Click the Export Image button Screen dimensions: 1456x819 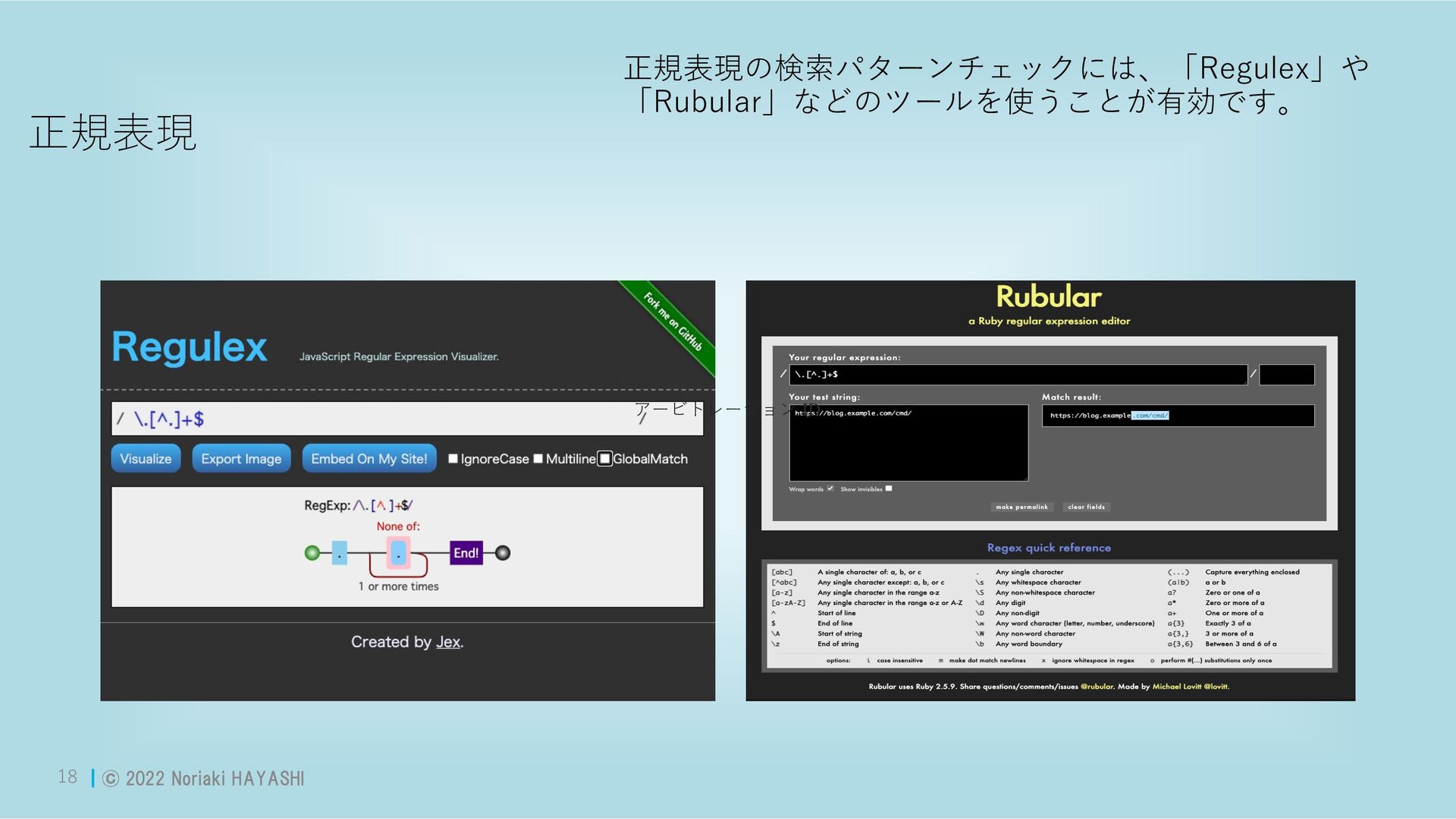241,459
